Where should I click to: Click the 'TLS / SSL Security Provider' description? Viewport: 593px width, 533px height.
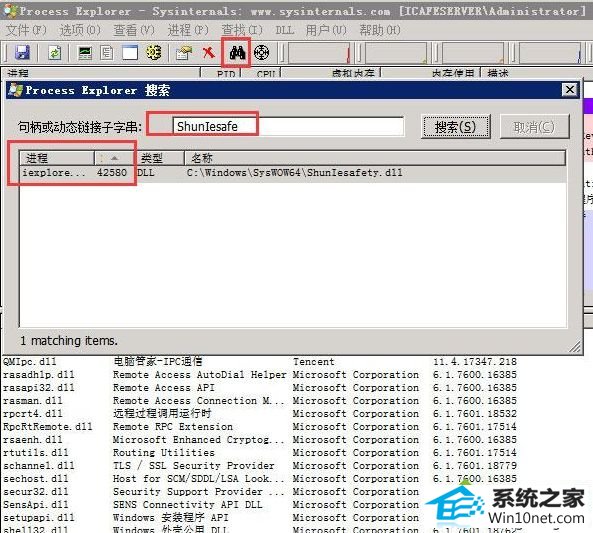pos(194,465)
